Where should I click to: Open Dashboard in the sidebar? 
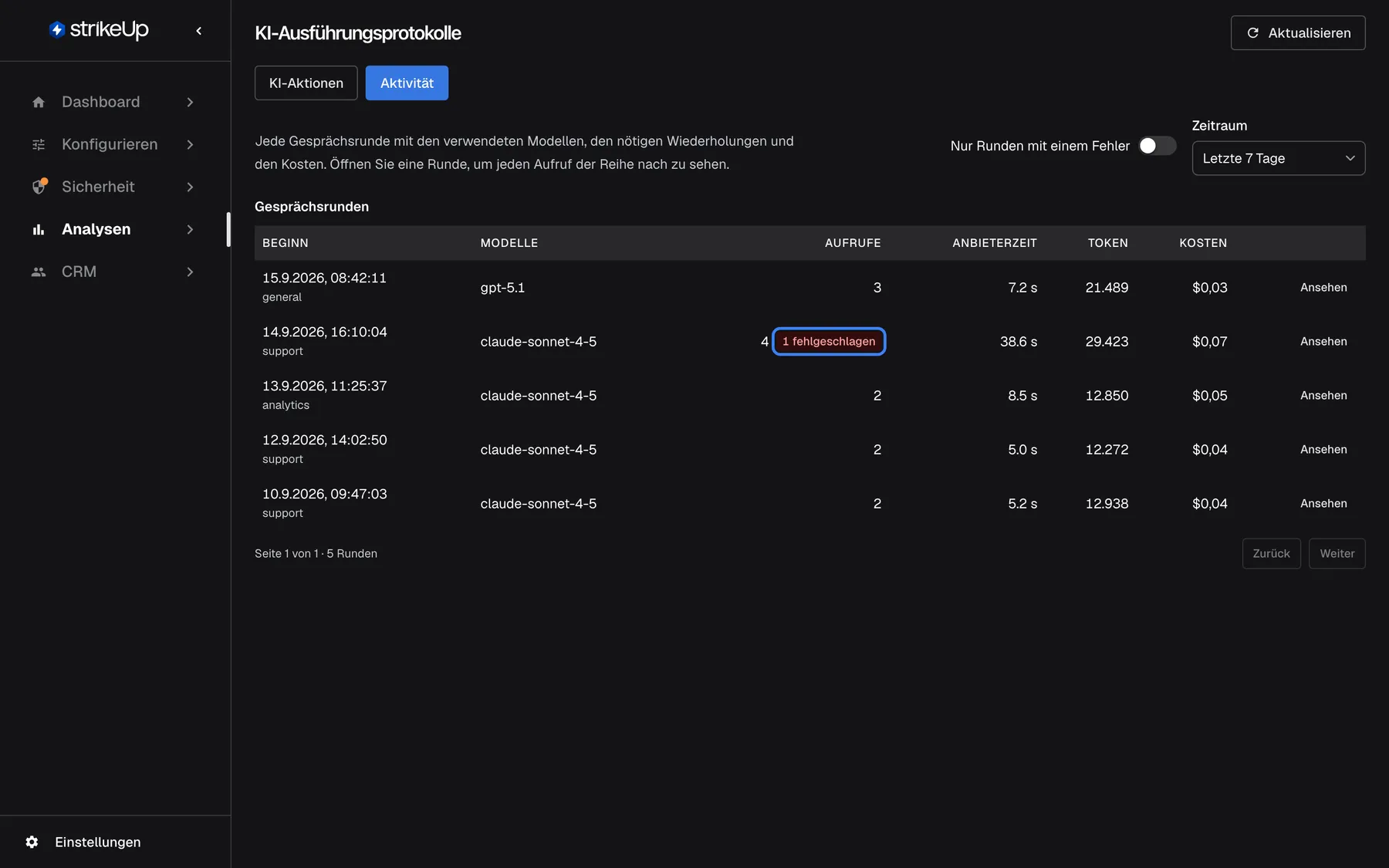click(101, 102)
